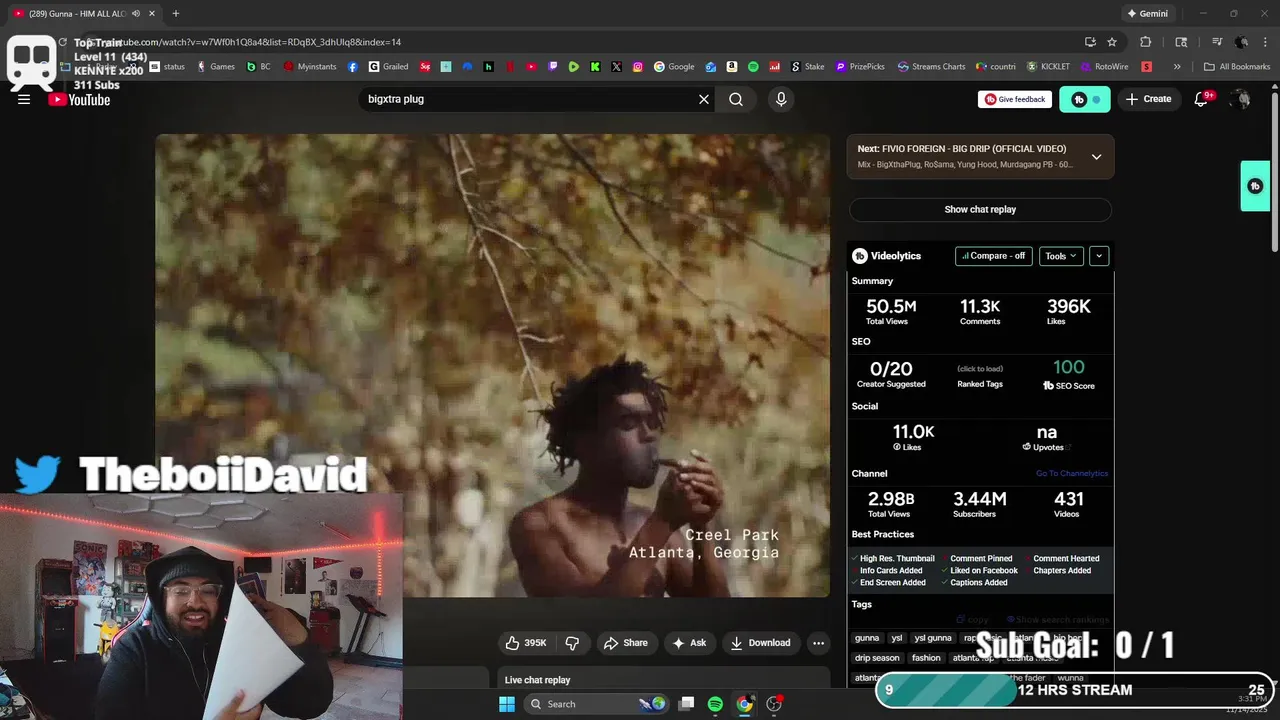Select the 'ysl' tag chip

(x=897, y=638)
